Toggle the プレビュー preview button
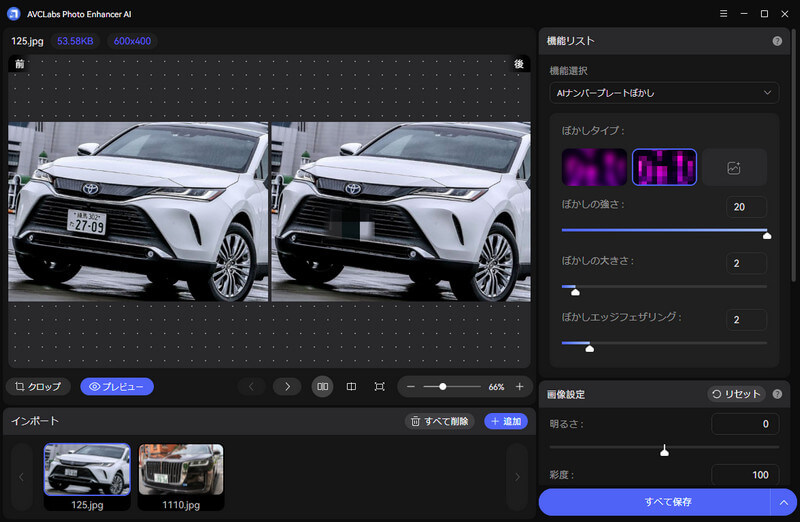This screenshot has height=522, width=800. tap(117, 386)
